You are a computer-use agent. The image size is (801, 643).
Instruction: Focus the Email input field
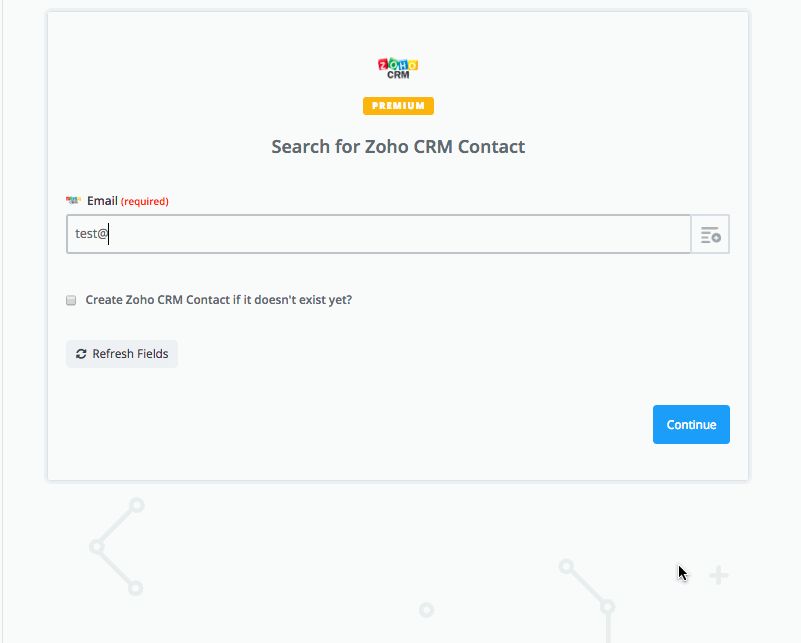coord(378,235)
